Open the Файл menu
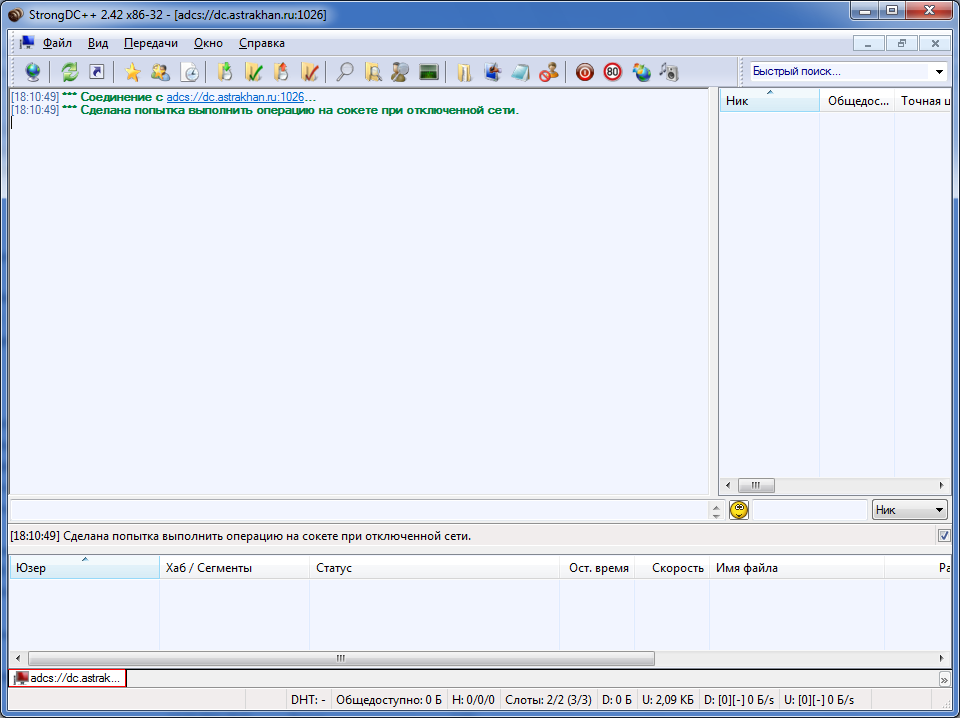The width and height of the screenshot is (960, 718). [57, 43]
